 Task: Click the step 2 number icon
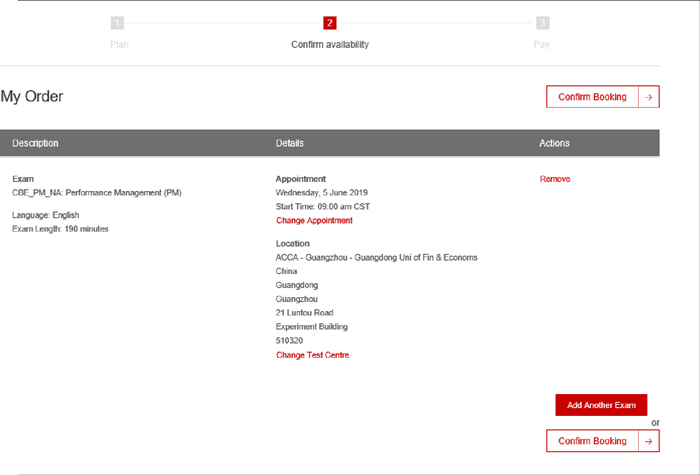pos(330,22)
